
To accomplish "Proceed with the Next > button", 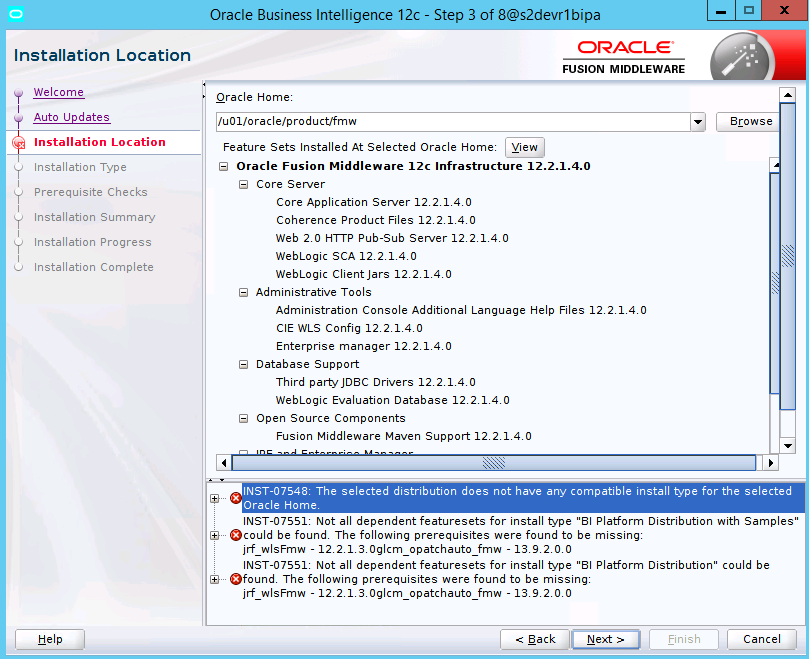I will tap(606, 639).
